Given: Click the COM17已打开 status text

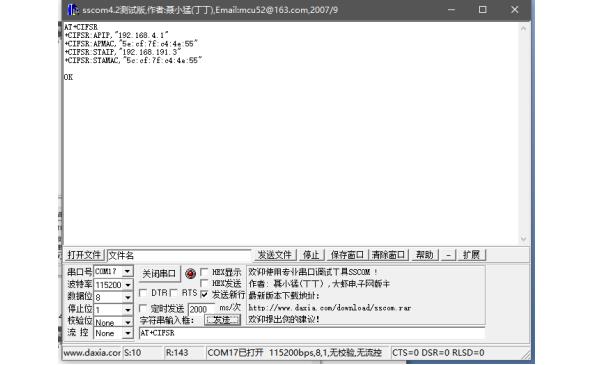Looking at the screenshot, I should point(235,353).
